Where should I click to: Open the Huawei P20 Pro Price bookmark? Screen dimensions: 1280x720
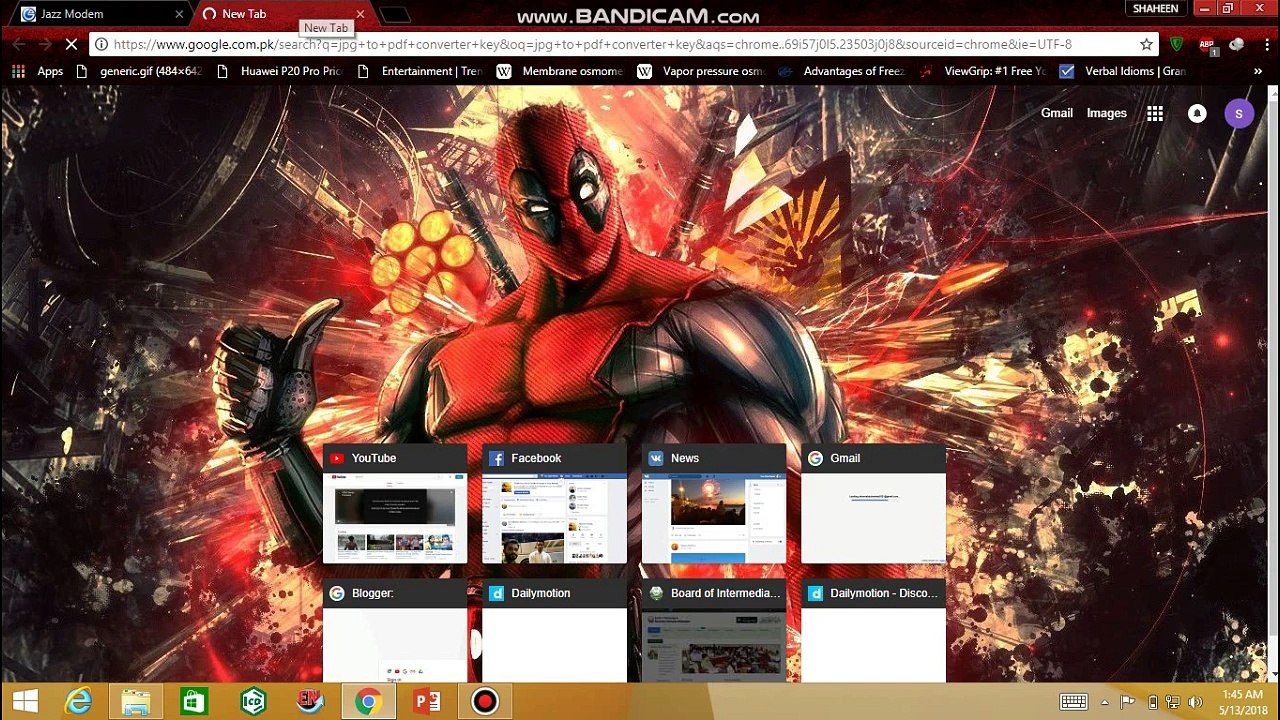pyautogui.click(x=279, y=71)
